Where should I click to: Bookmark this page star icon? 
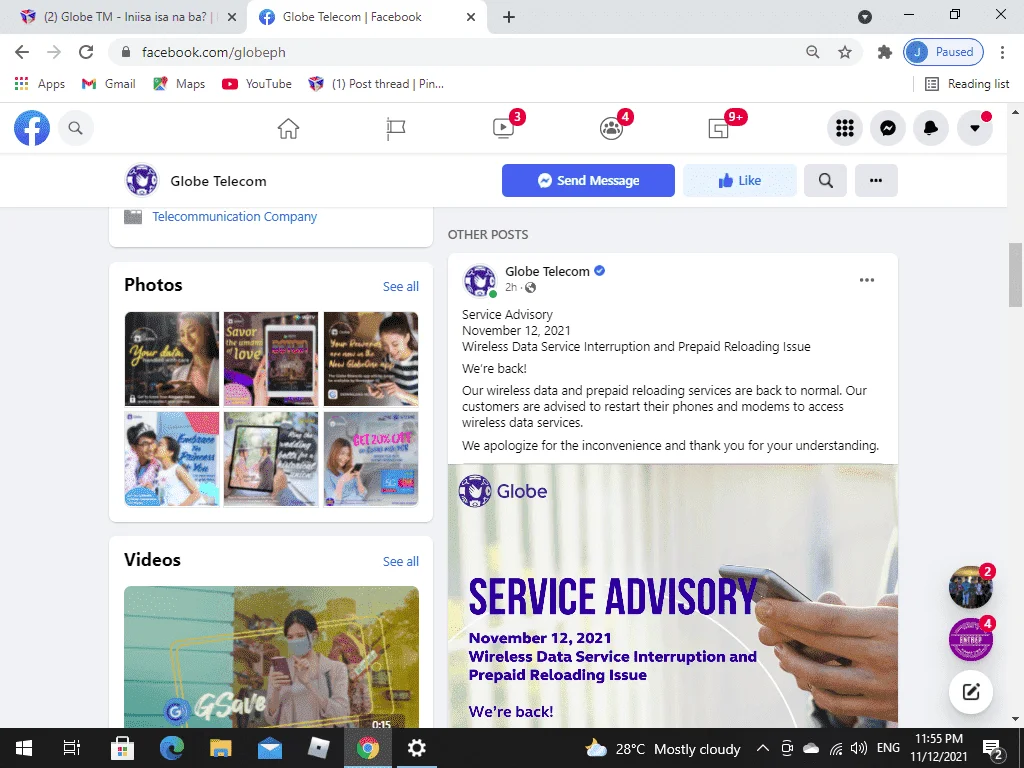coord(845,52)
